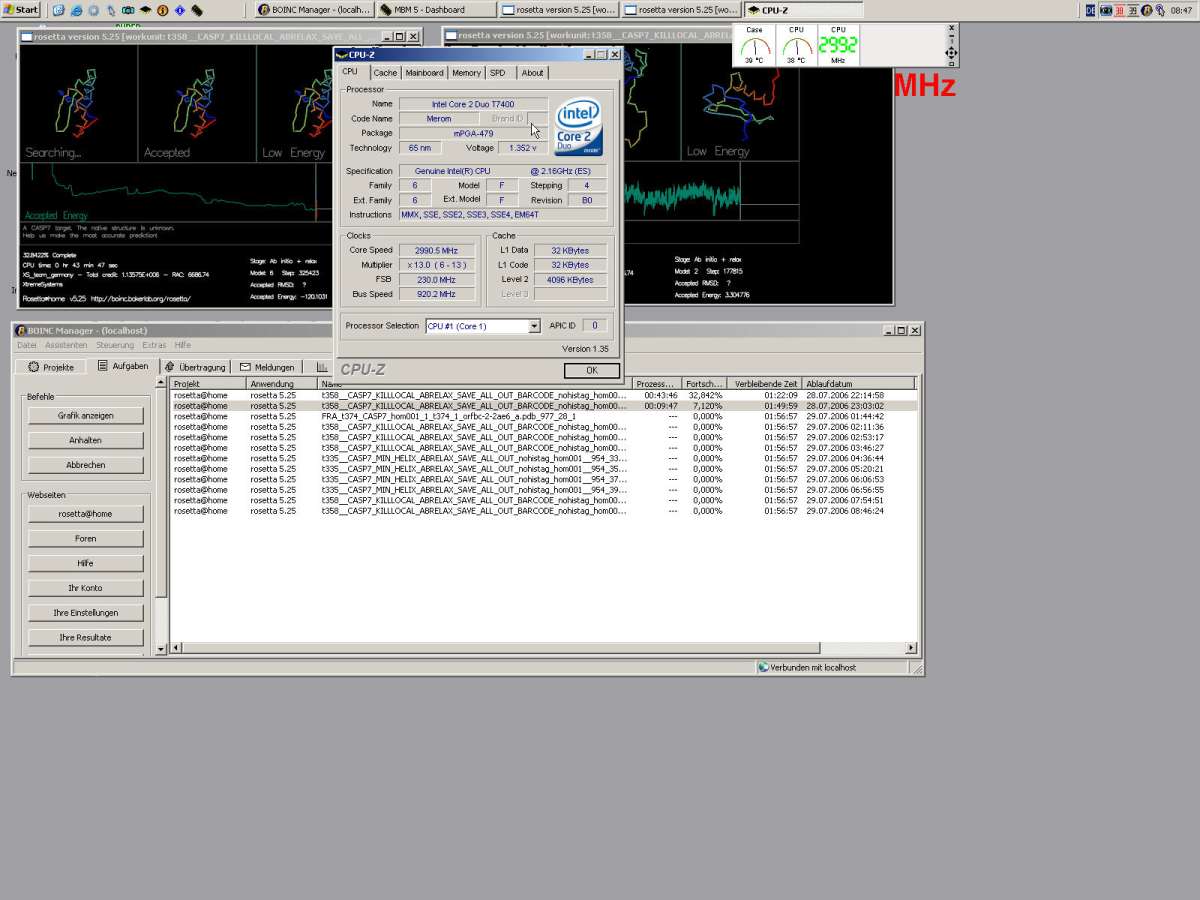Click the Level 2 cache value 4096 KBytes

click(x=570, y=280)
